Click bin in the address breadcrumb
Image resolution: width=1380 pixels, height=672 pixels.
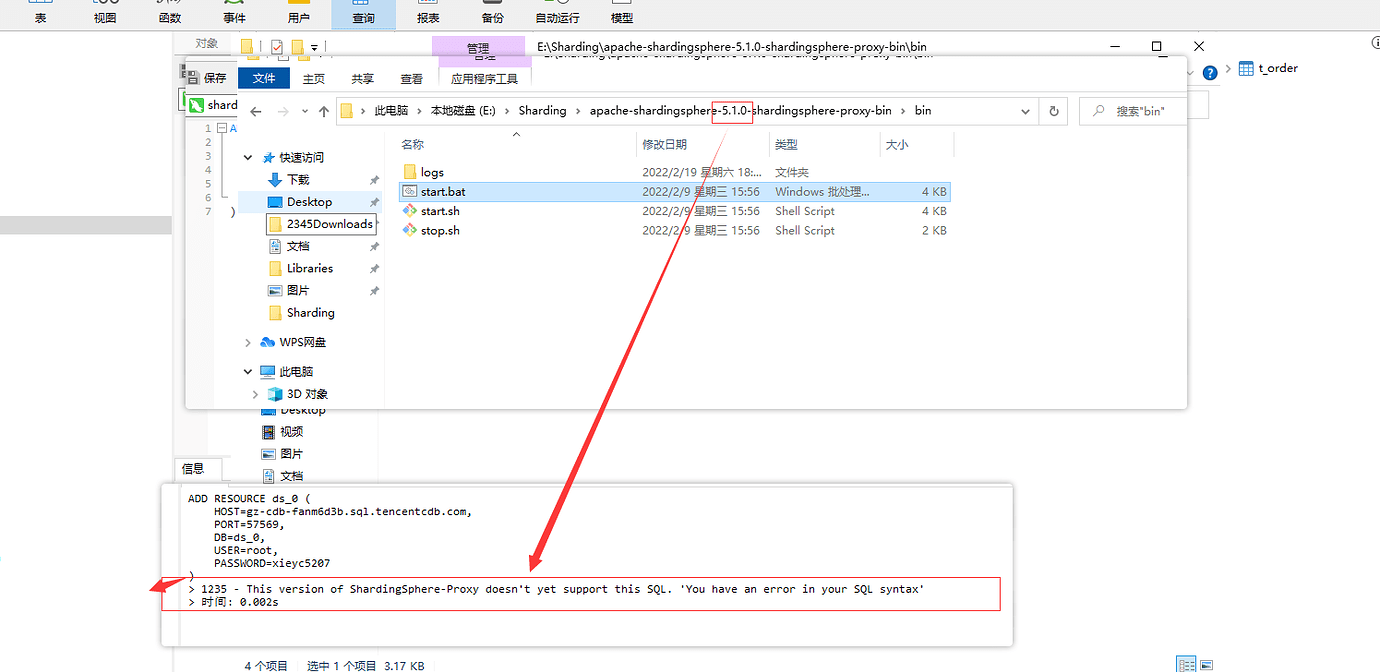pos(923,111)
